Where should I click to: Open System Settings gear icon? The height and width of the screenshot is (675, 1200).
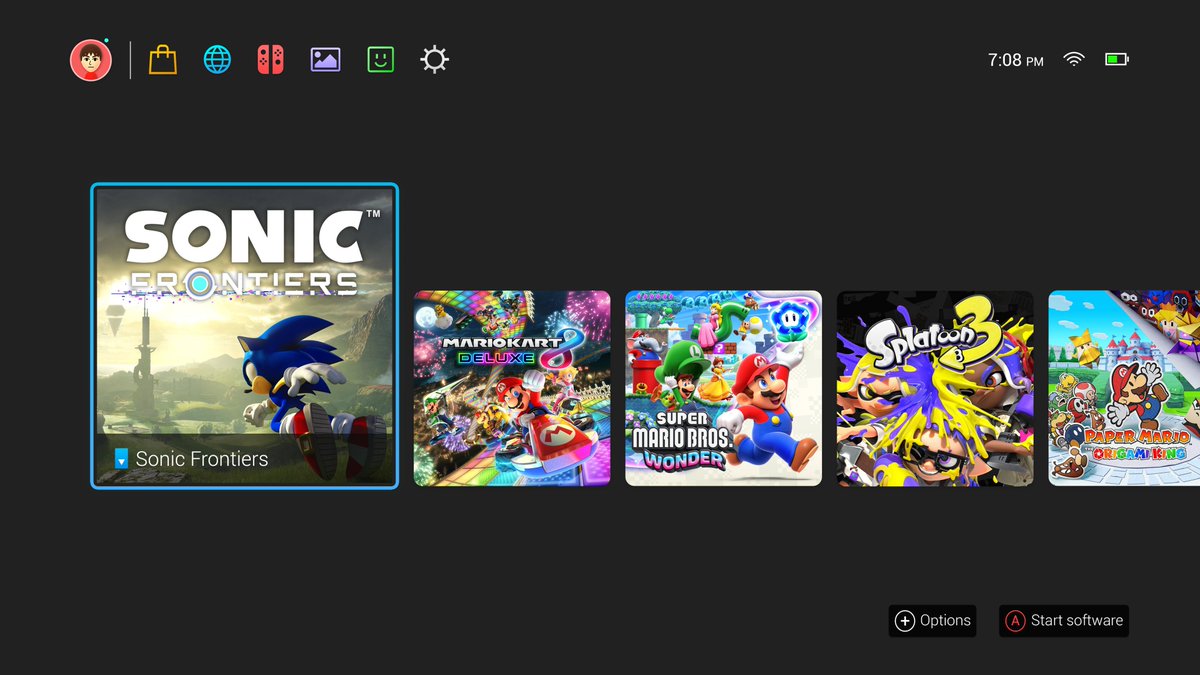coord(434,60)
